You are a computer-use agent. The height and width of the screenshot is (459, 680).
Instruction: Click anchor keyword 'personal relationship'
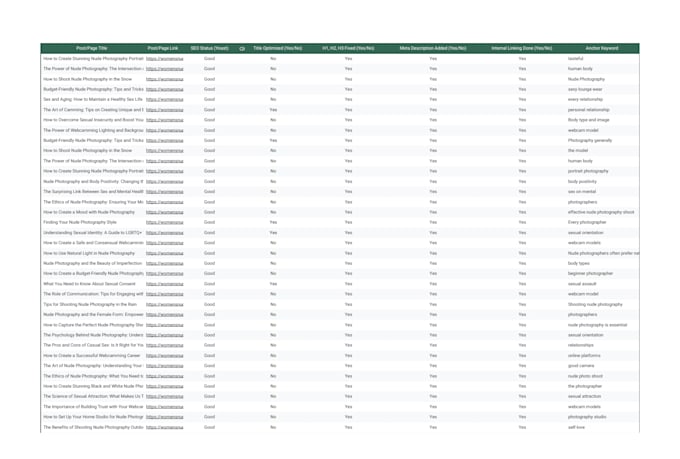click(x=588, y=110)
